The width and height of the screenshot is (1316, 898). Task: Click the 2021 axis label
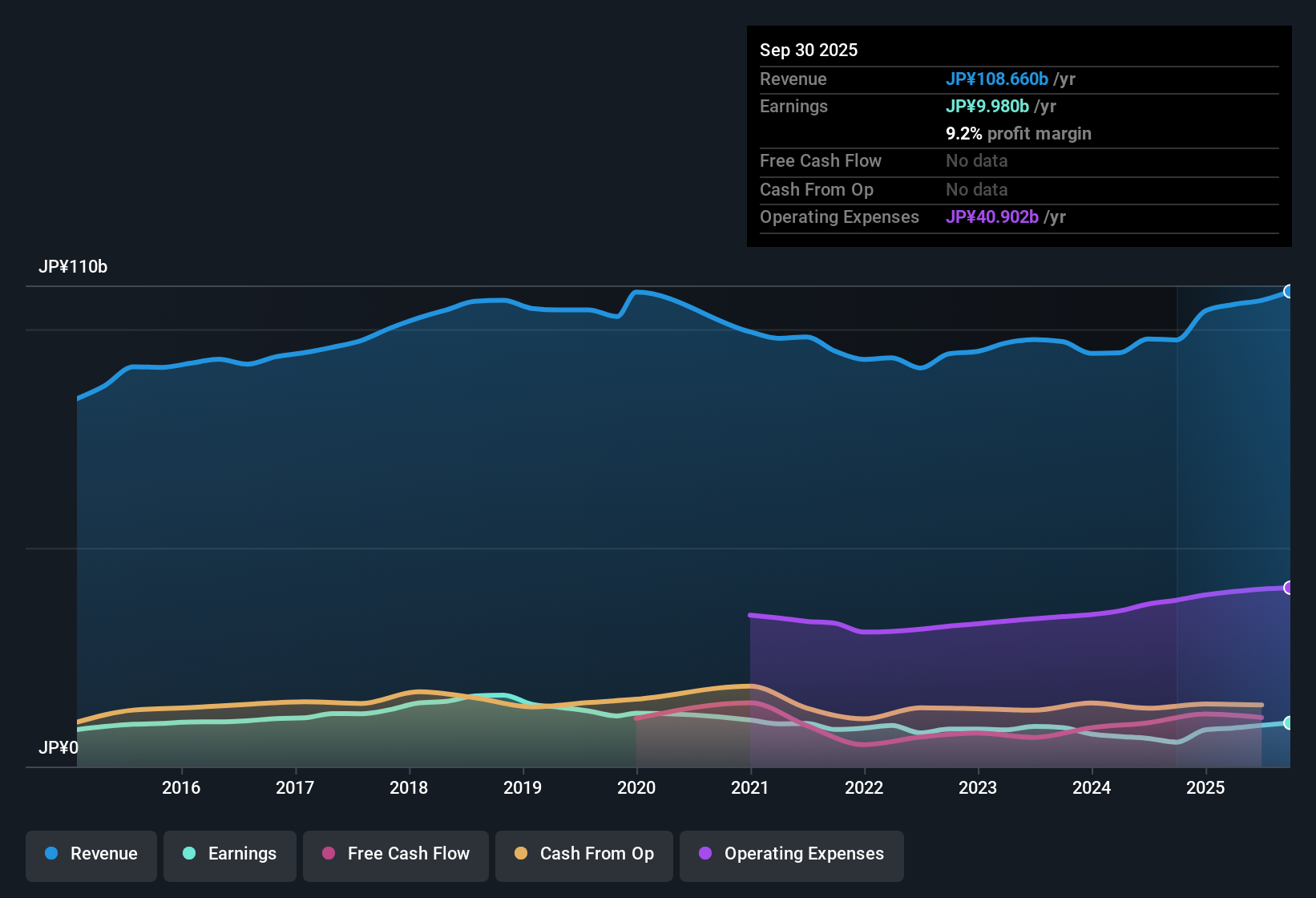click(x=750, y=788)
